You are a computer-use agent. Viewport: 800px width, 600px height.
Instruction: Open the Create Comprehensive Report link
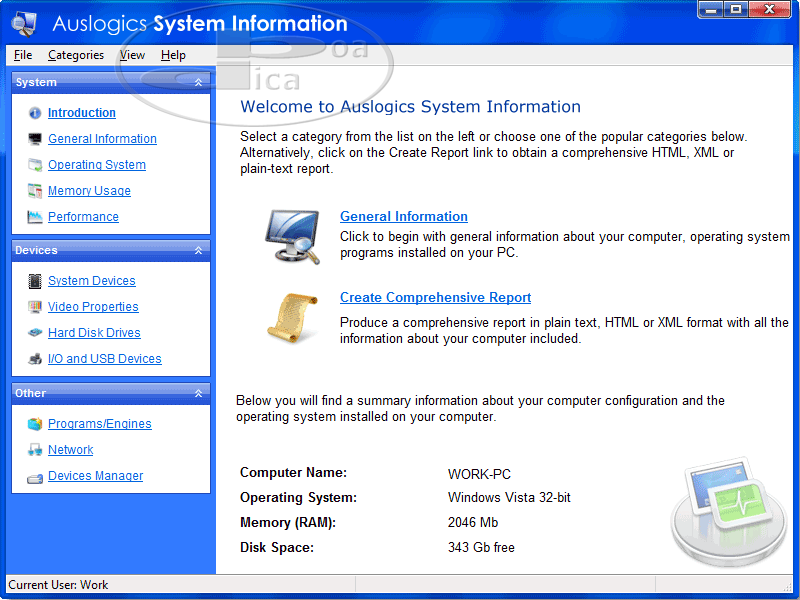(435, 297)
